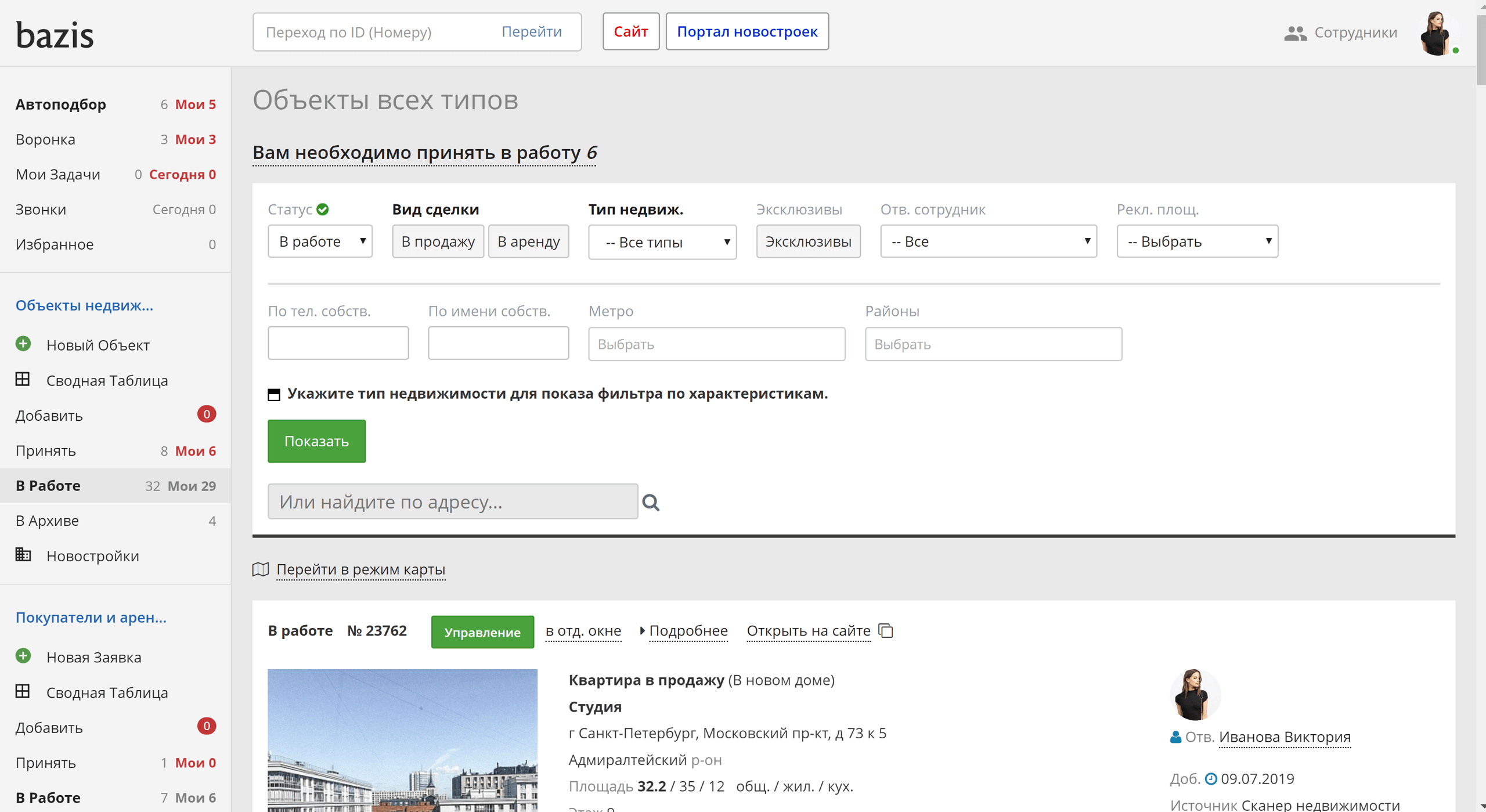Click the copy icon after Открыть на сайте
Screen dimensions: 1486x812
click(x=886, y=630)
